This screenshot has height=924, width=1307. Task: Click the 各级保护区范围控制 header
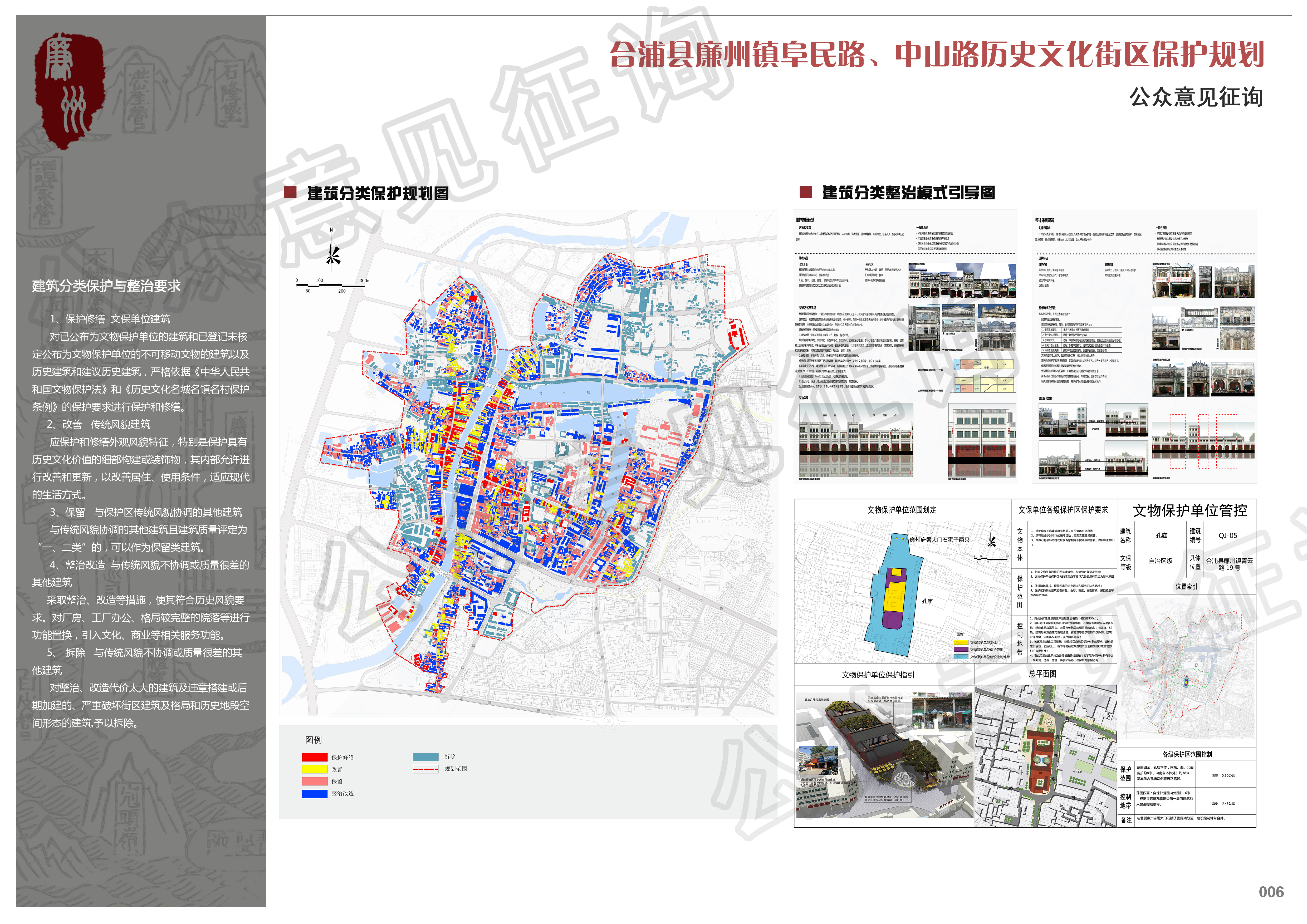point(1187,754)
